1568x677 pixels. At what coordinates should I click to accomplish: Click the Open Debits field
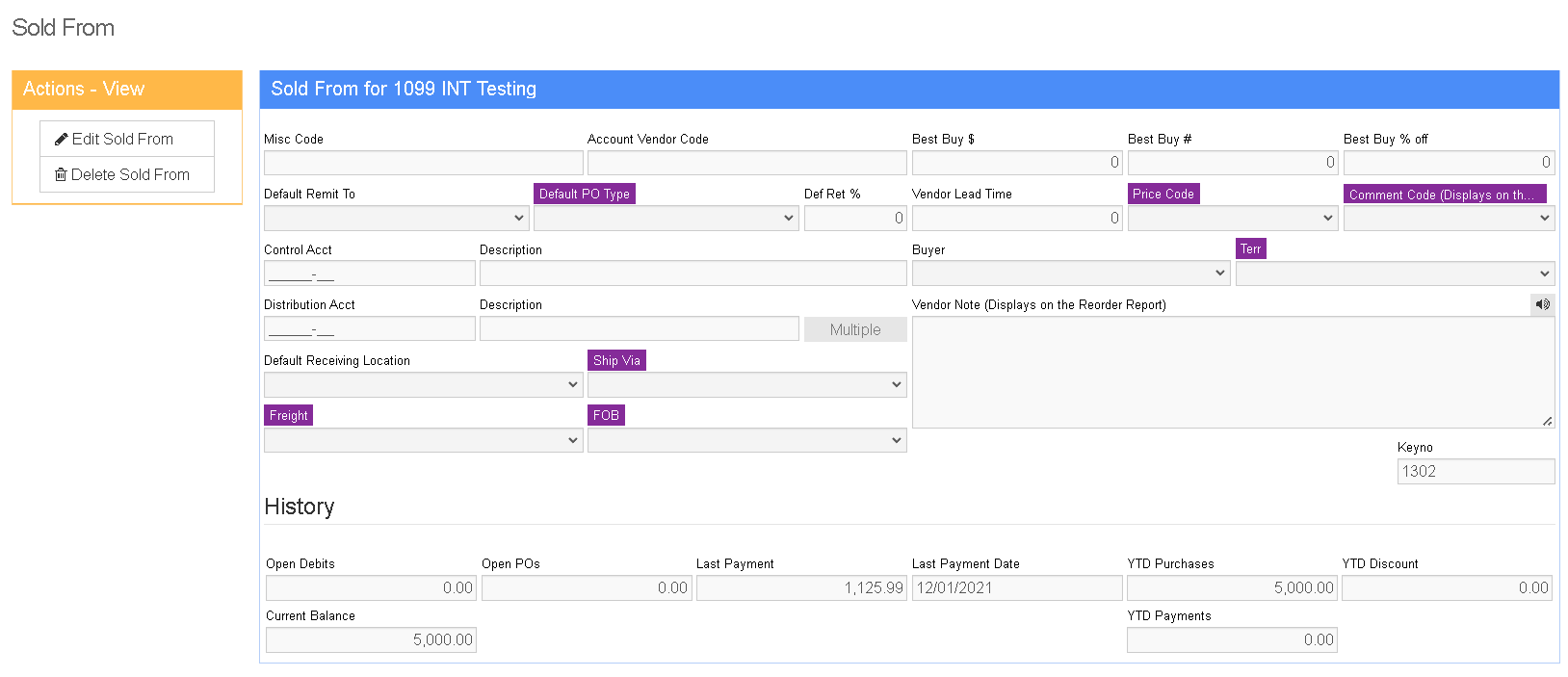[x=371, y=588]
